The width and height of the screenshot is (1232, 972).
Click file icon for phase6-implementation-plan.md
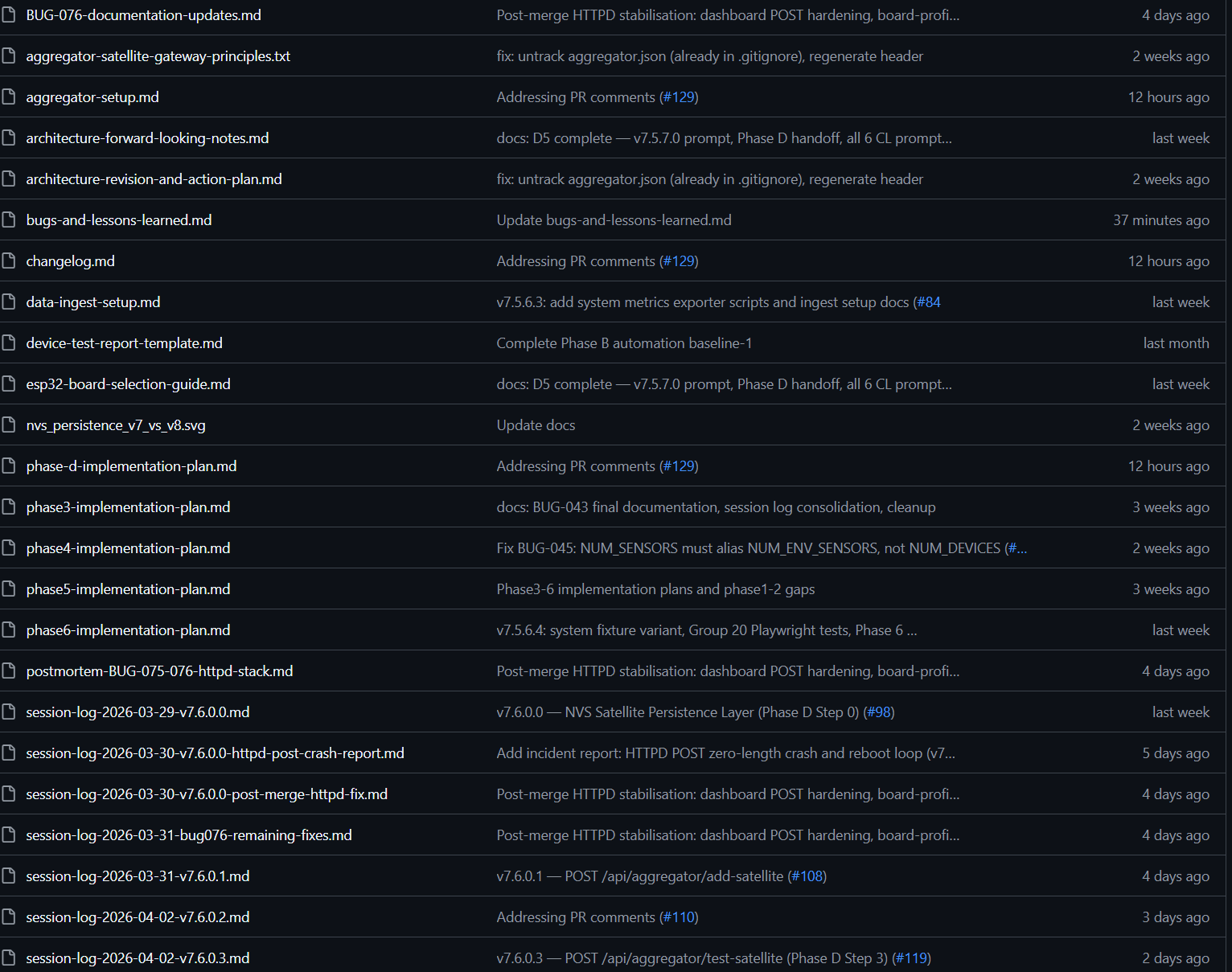click(x=9, y=630)
